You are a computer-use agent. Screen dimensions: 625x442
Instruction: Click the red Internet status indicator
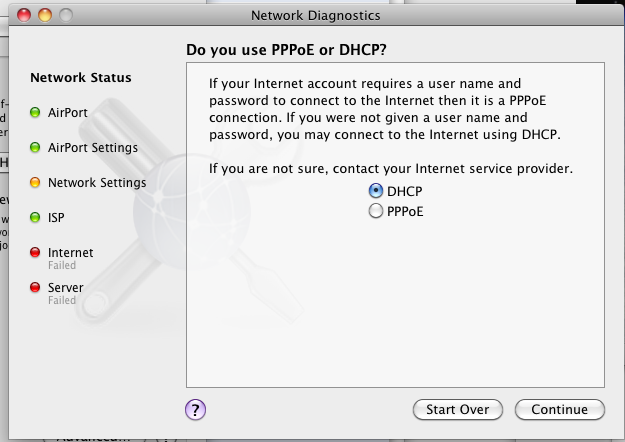click(x=35, y=253)
